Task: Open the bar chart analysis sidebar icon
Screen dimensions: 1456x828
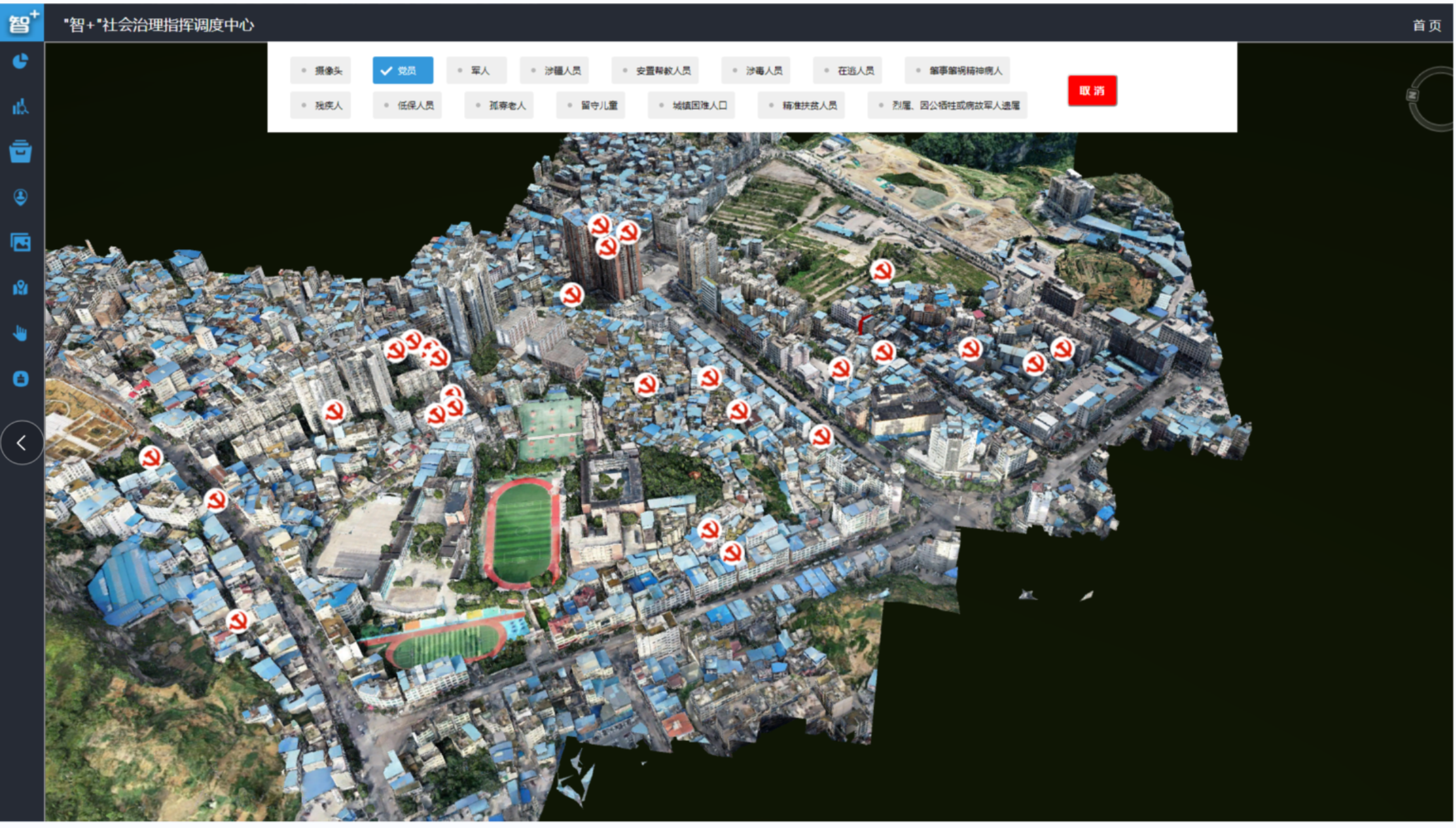Action: point(21,107)
